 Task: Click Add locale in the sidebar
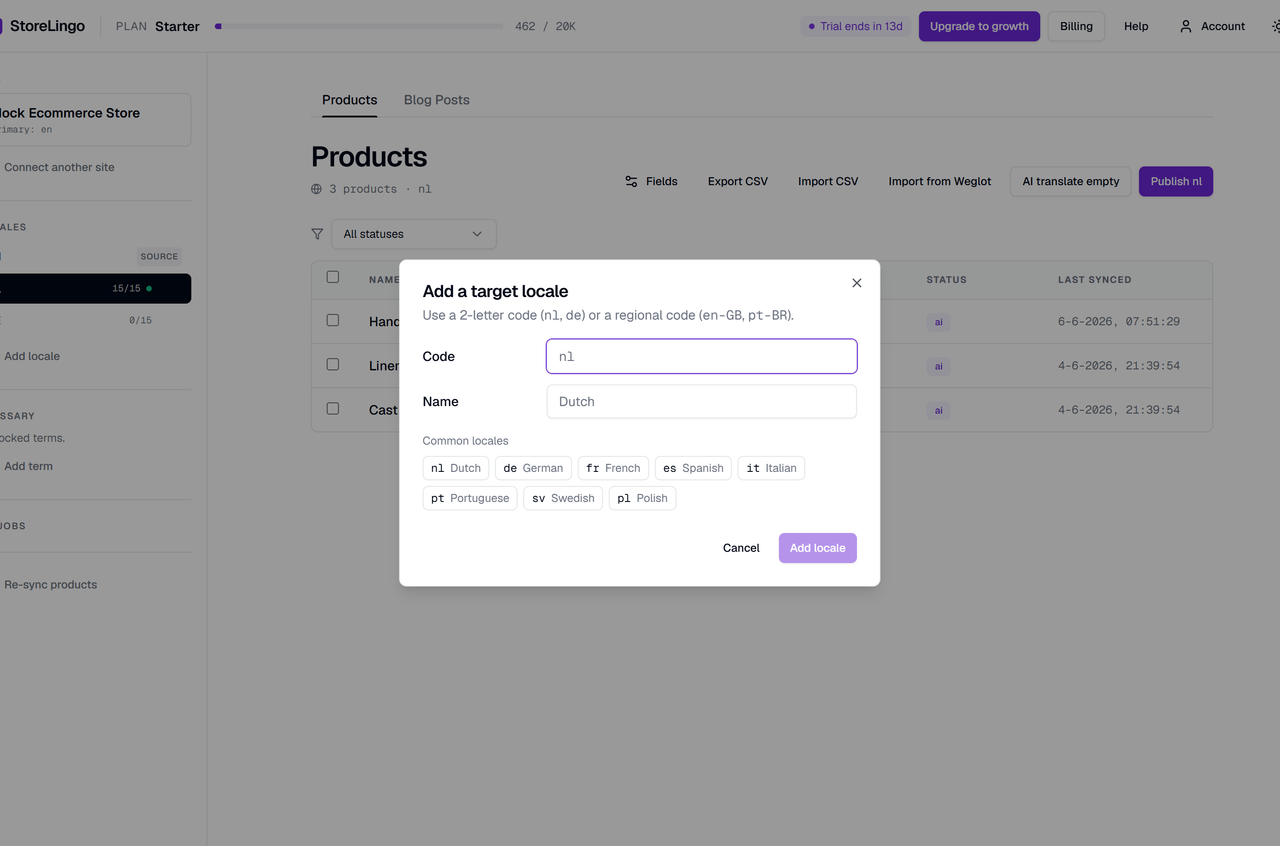[32, 356]
